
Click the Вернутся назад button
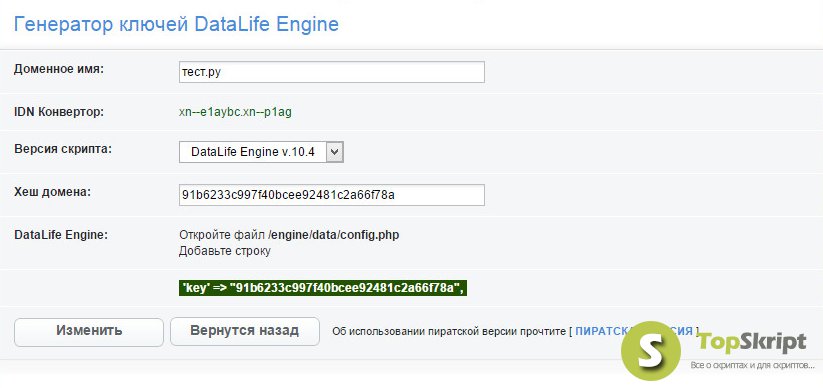point(245,332)
